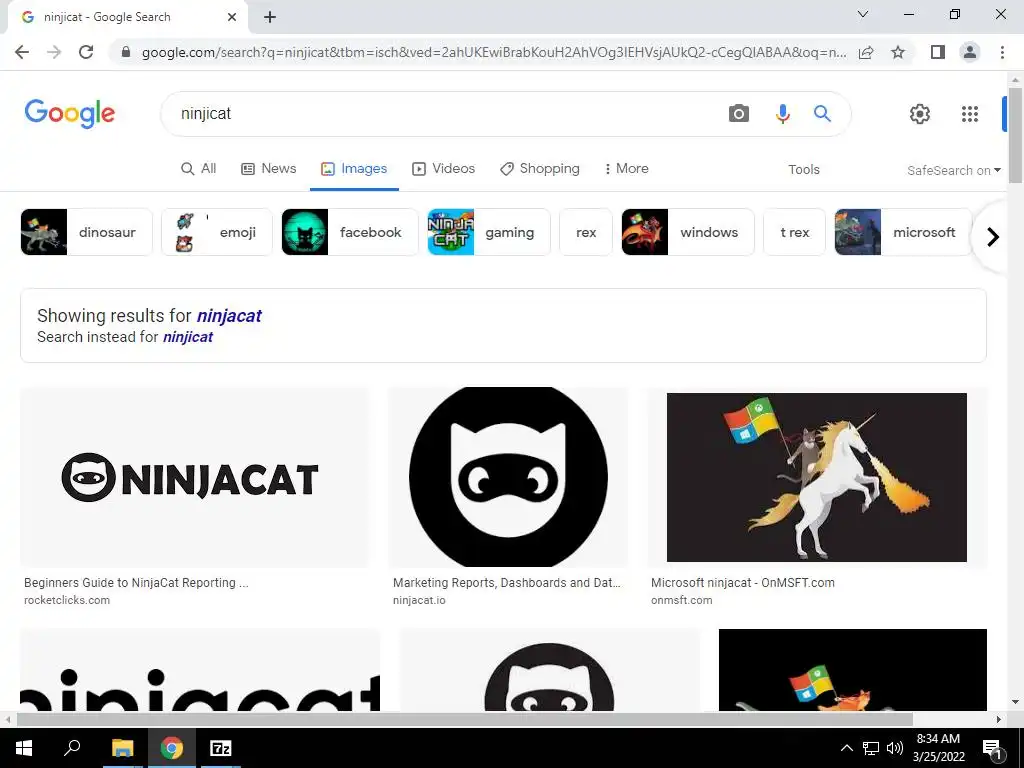
Task: Select the Images tab
Action: tap(354, 168)
